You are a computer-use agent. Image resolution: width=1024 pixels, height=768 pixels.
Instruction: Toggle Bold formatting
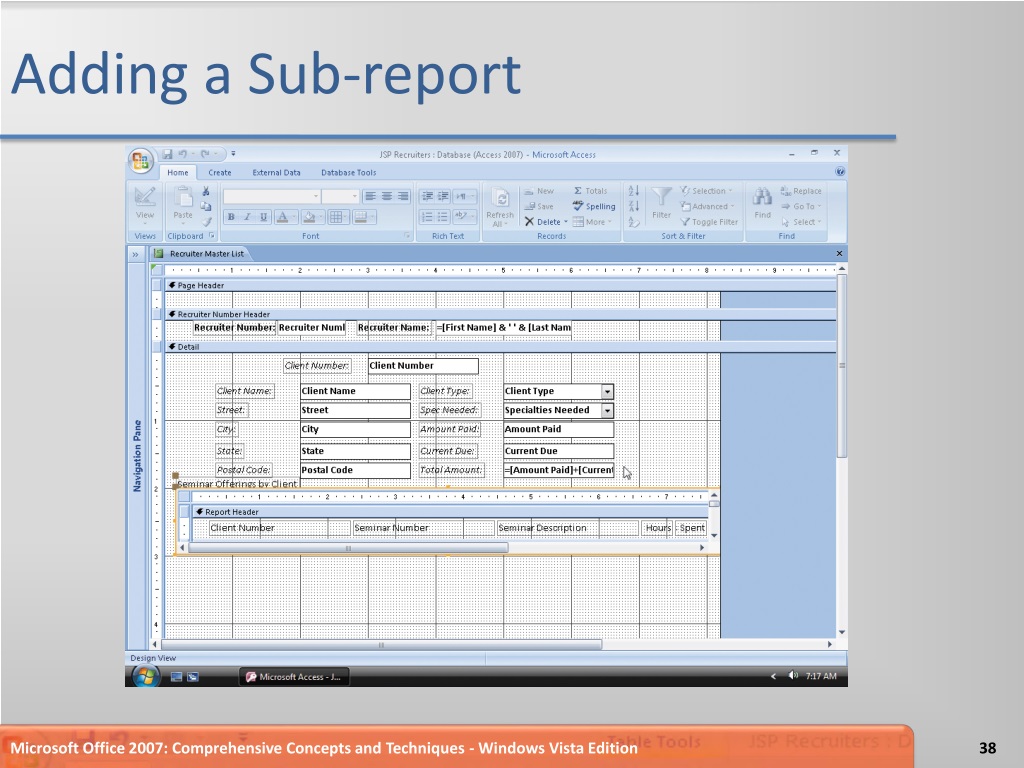(231, 217)
